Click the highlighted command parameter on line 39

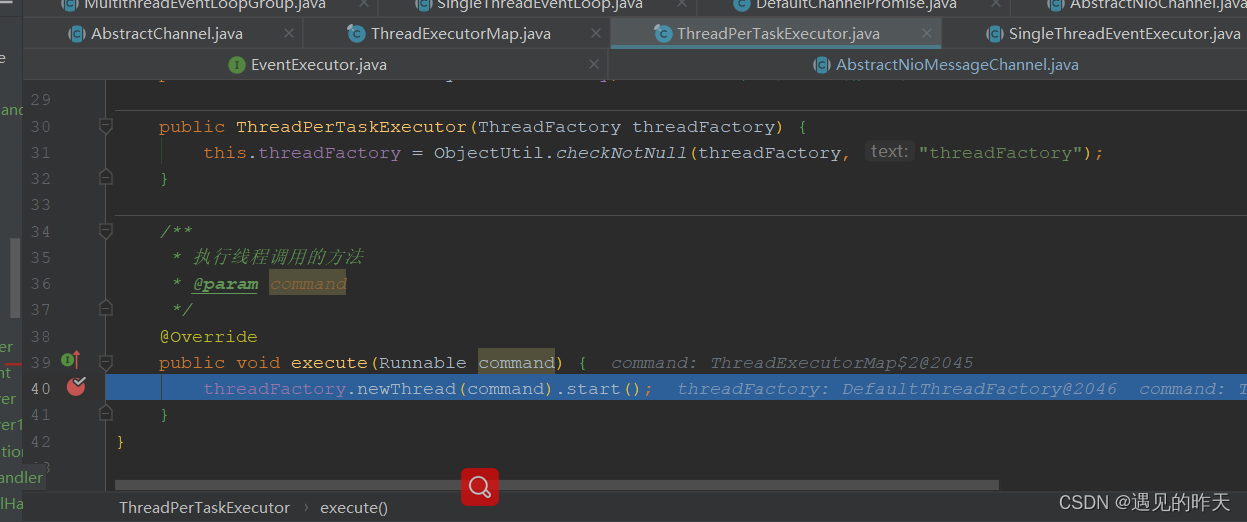(516, 363)
